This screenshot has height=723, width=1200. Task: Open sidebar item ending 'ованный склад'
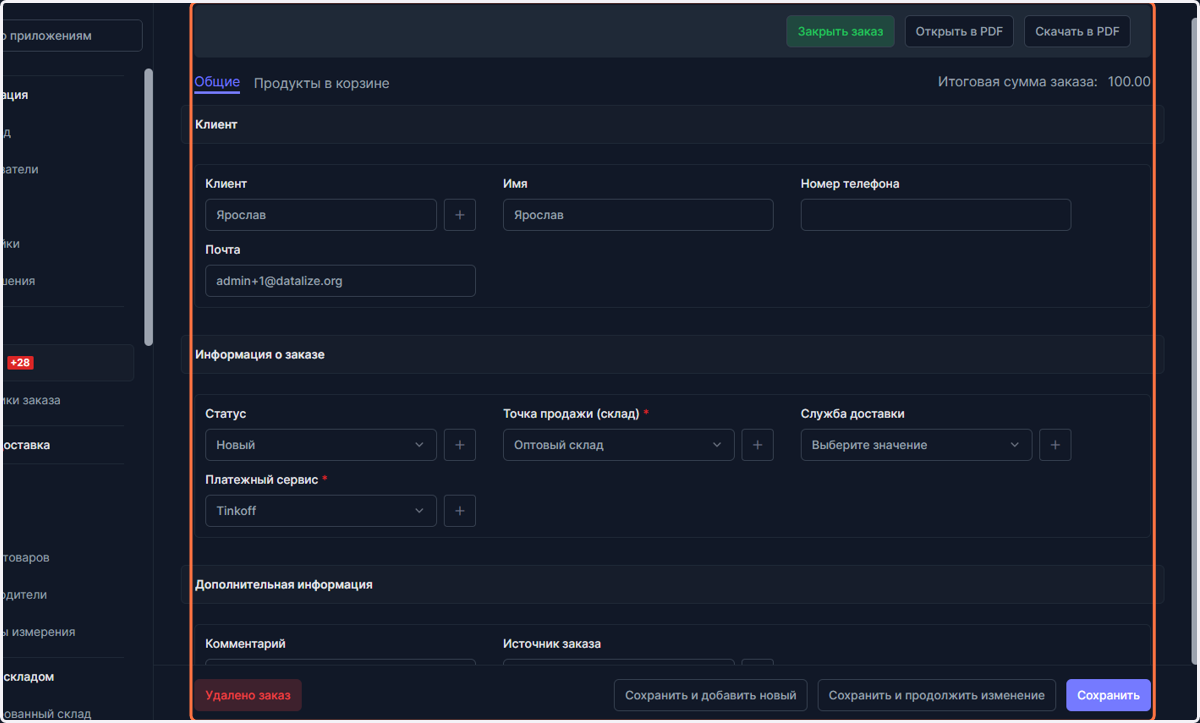click(x=46, y=714)
